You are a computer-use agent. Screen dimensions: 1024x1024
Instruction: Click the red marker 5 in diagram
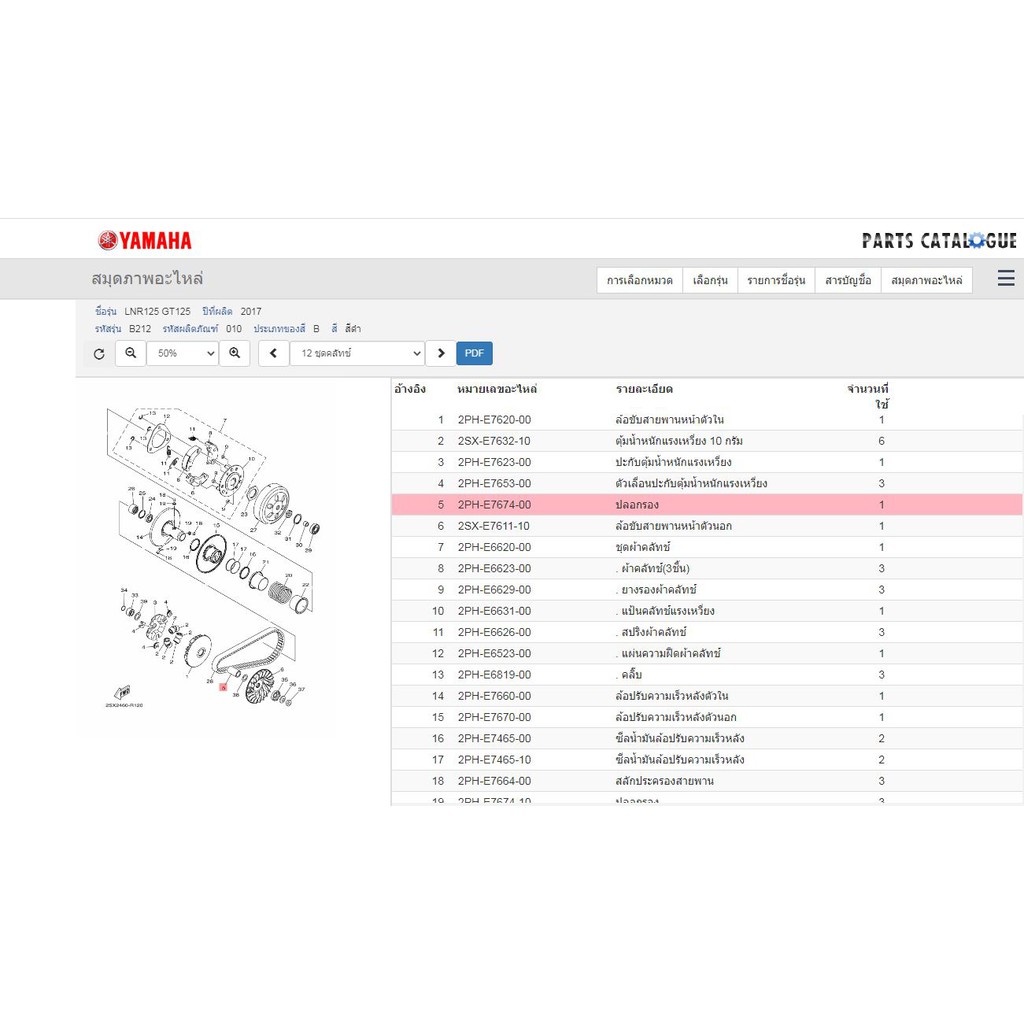(x=223, y=688)
